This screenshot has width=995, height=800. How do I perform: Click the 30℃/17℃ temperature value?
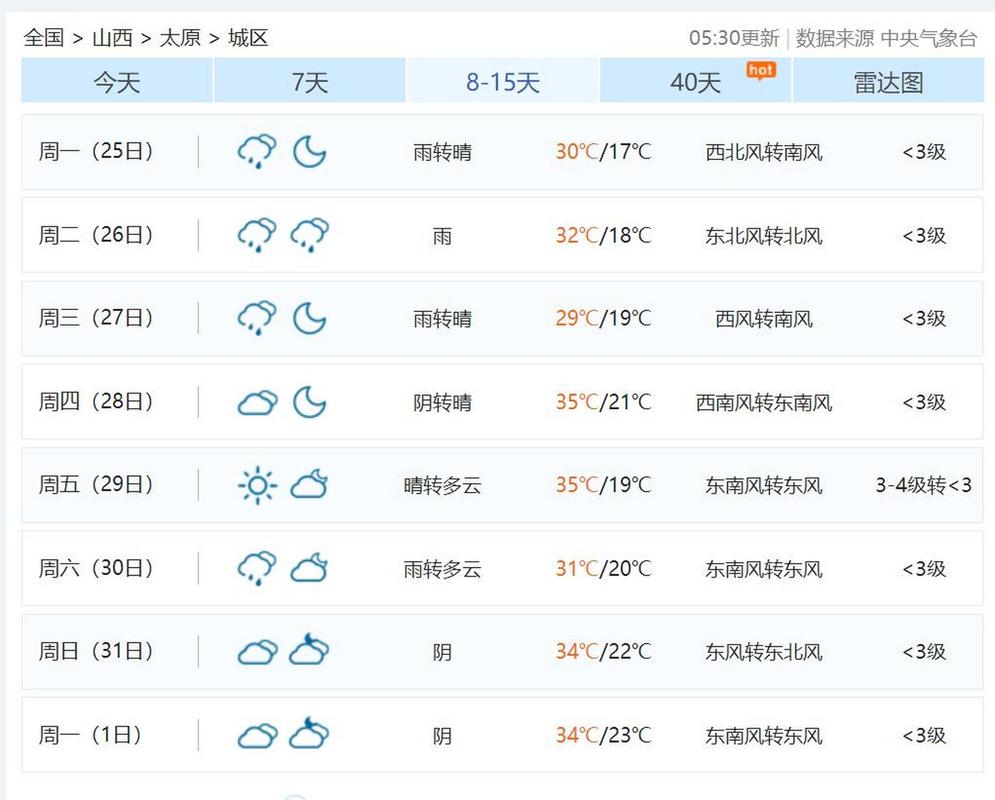(603, 152)
